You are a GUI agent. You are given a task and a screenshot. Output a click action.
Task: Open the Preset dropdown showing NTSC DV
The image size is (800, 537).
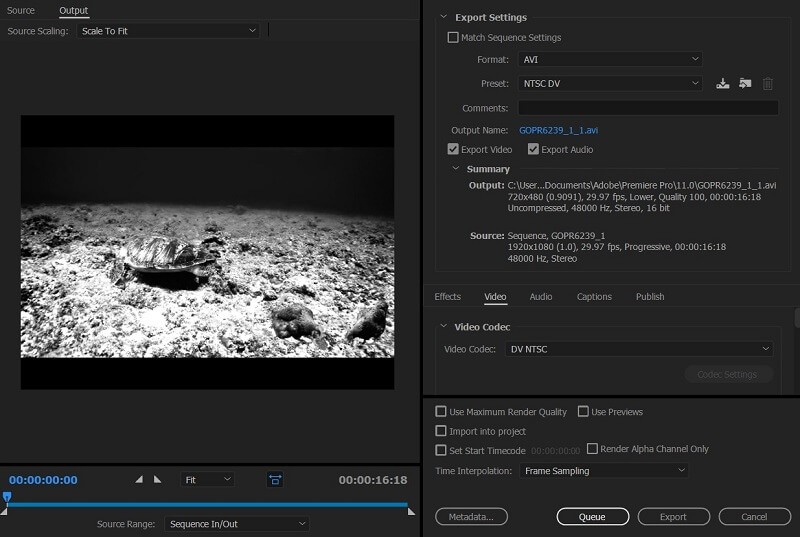610,83
